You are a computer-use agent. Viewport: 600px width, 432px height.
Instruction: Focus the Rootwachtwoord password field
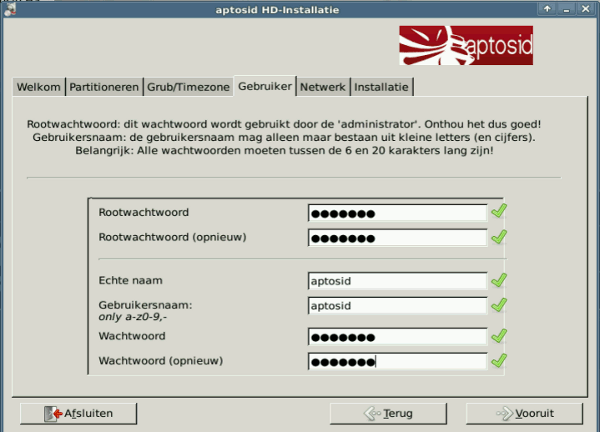click(397, 212)
